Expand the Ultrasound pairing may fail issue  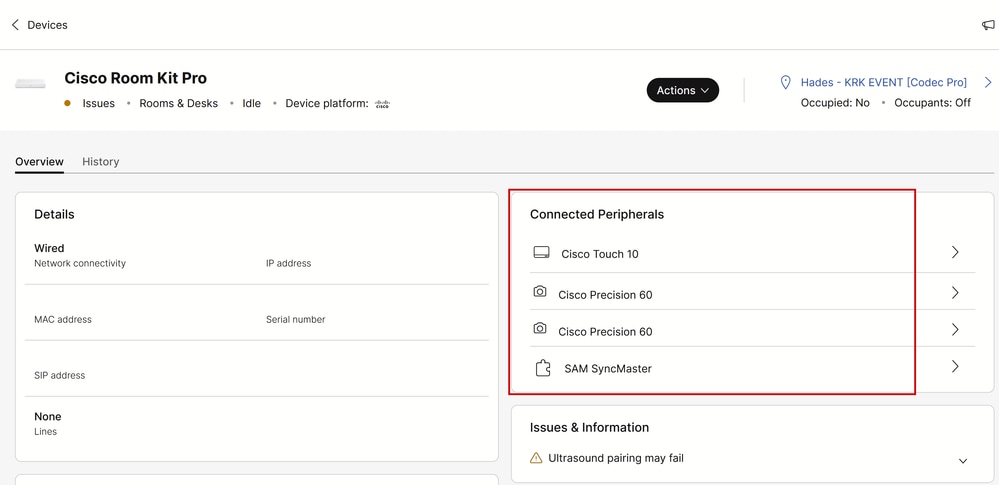(x=963, y=461)
